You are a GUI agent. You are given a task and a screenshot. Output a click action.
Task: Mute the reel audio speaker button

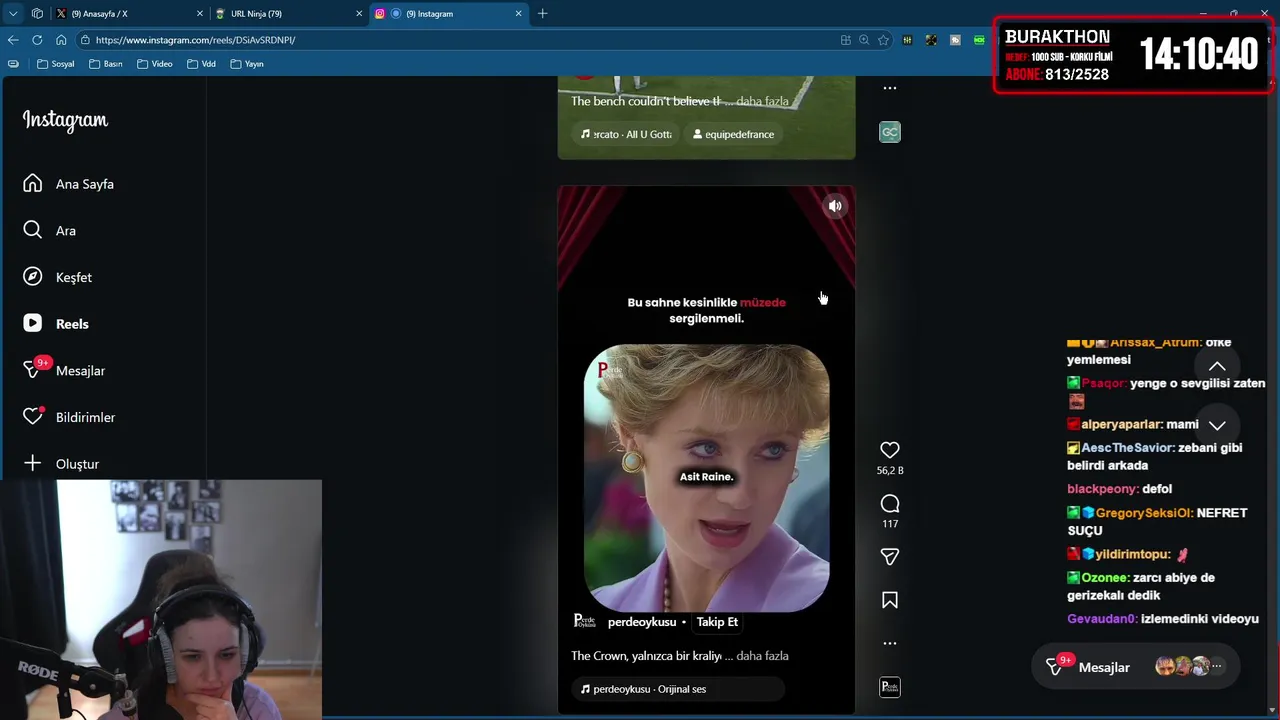[835, 206]
